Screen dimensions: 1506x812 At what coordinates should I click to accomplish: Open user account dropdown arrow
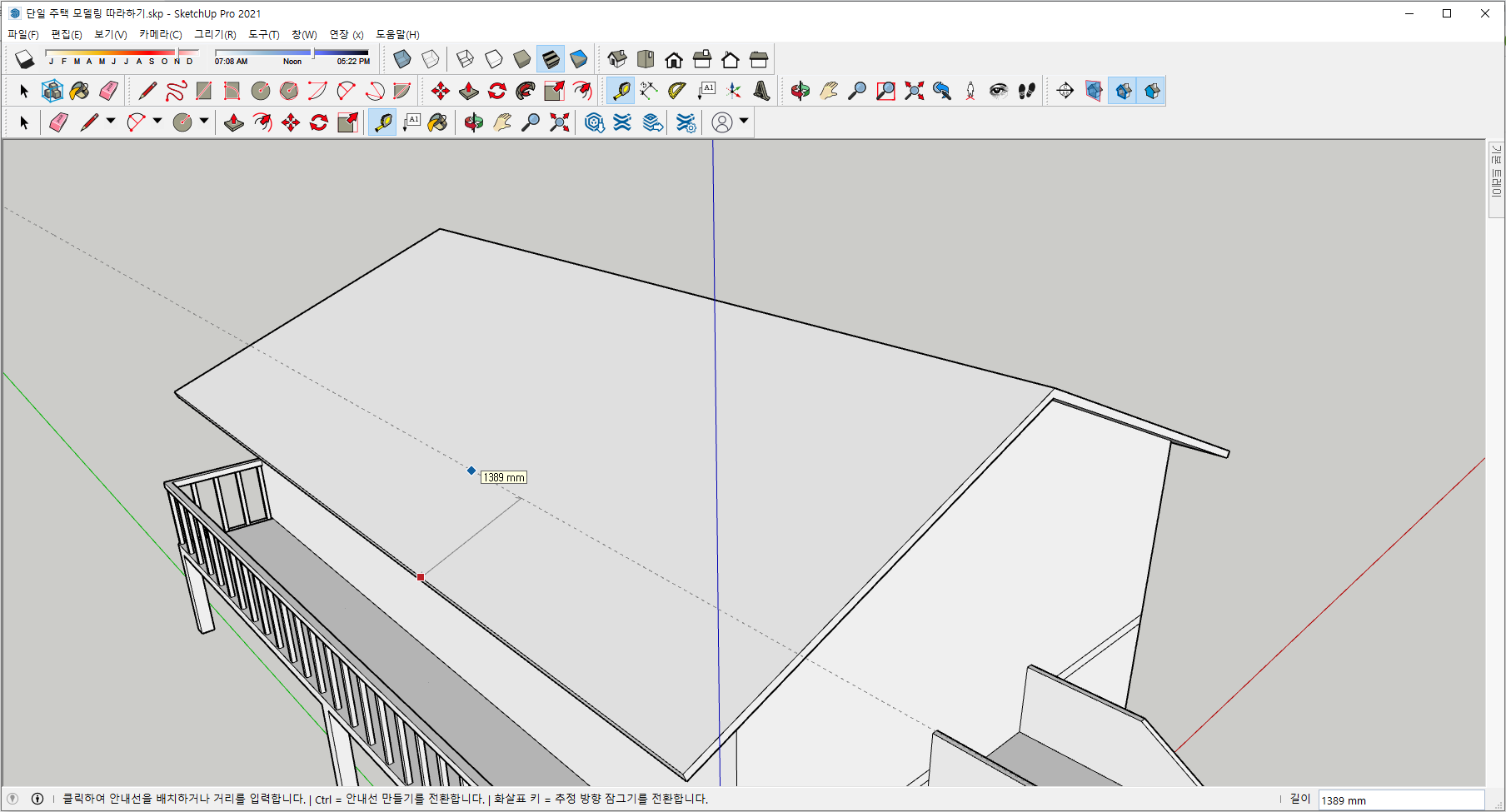coord(744,122)
